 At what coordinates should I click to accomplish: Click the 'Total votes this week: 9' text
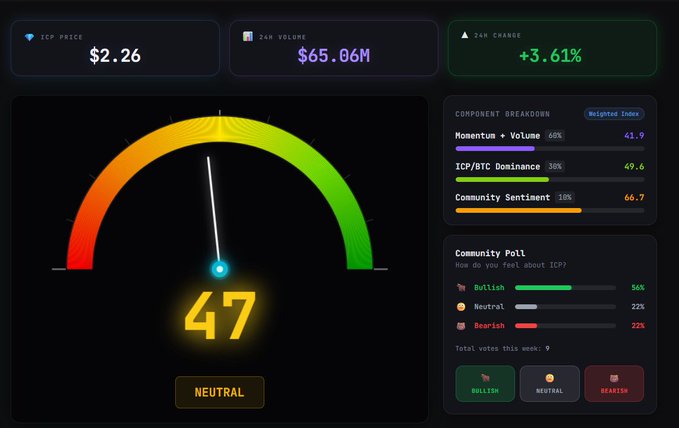click(502, 349)
